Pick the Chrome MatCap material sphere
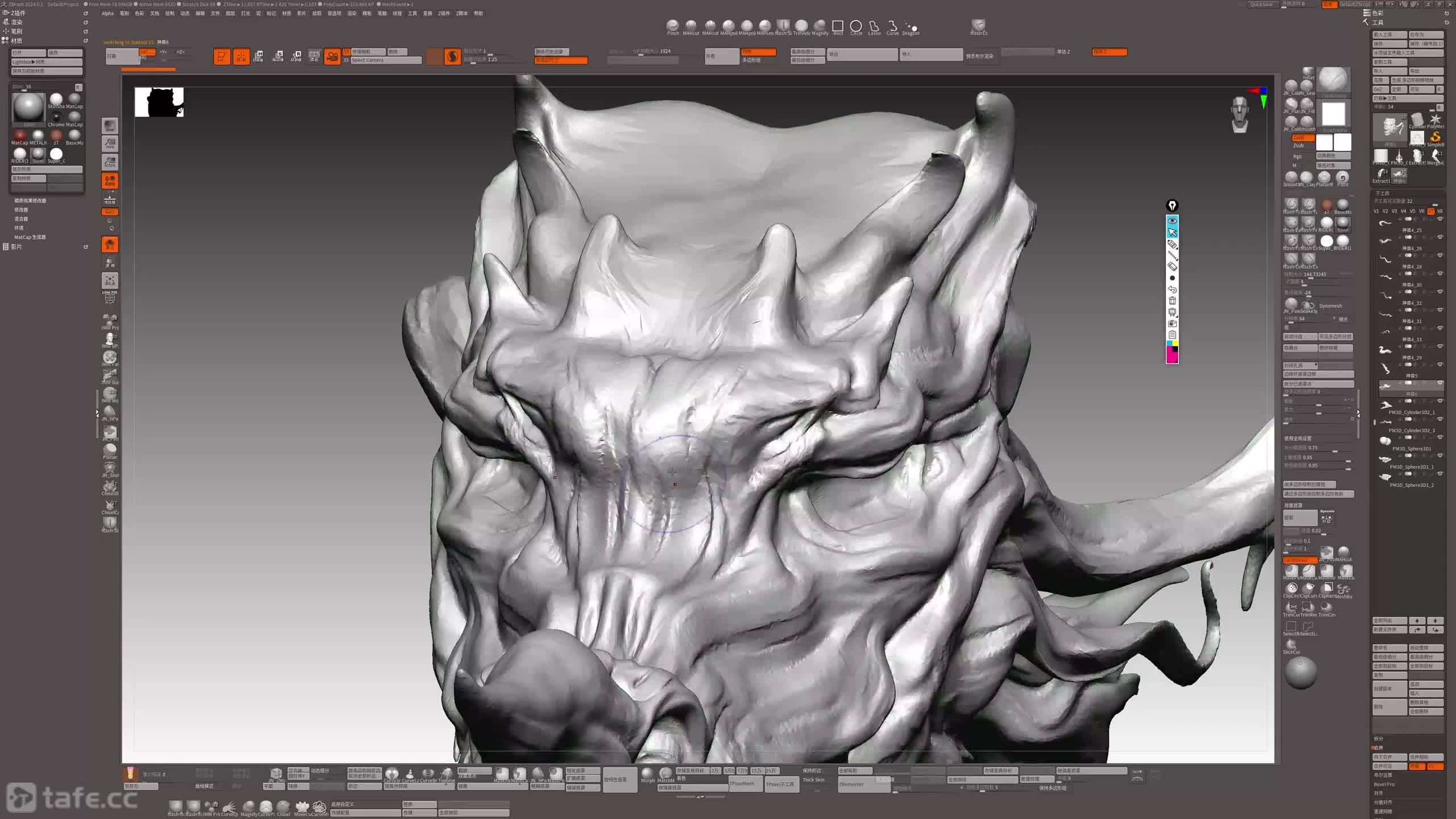Image resolution: width=1456 pixels, height=819 pixels. (56, 117)
